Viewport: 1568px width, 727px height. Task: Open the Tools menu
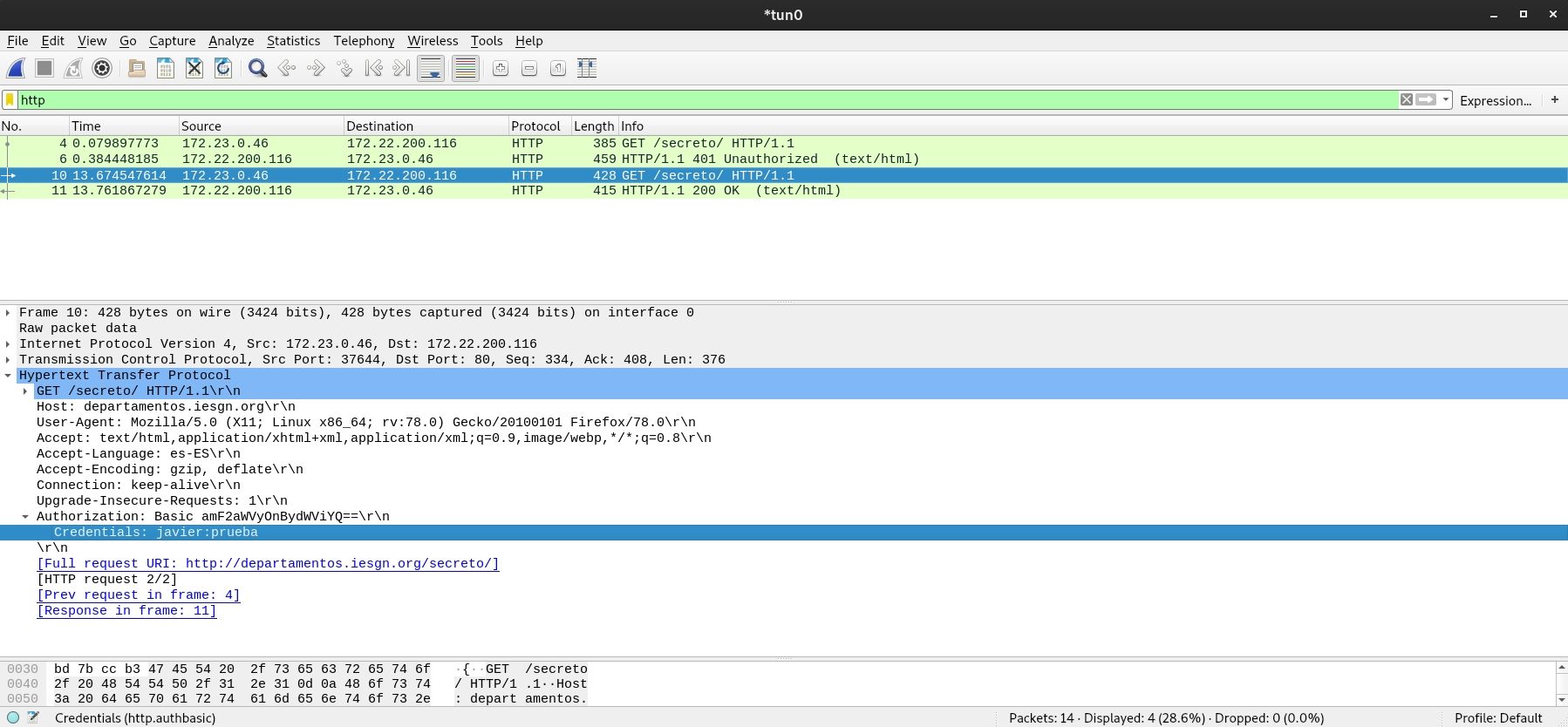pos(487,41)
